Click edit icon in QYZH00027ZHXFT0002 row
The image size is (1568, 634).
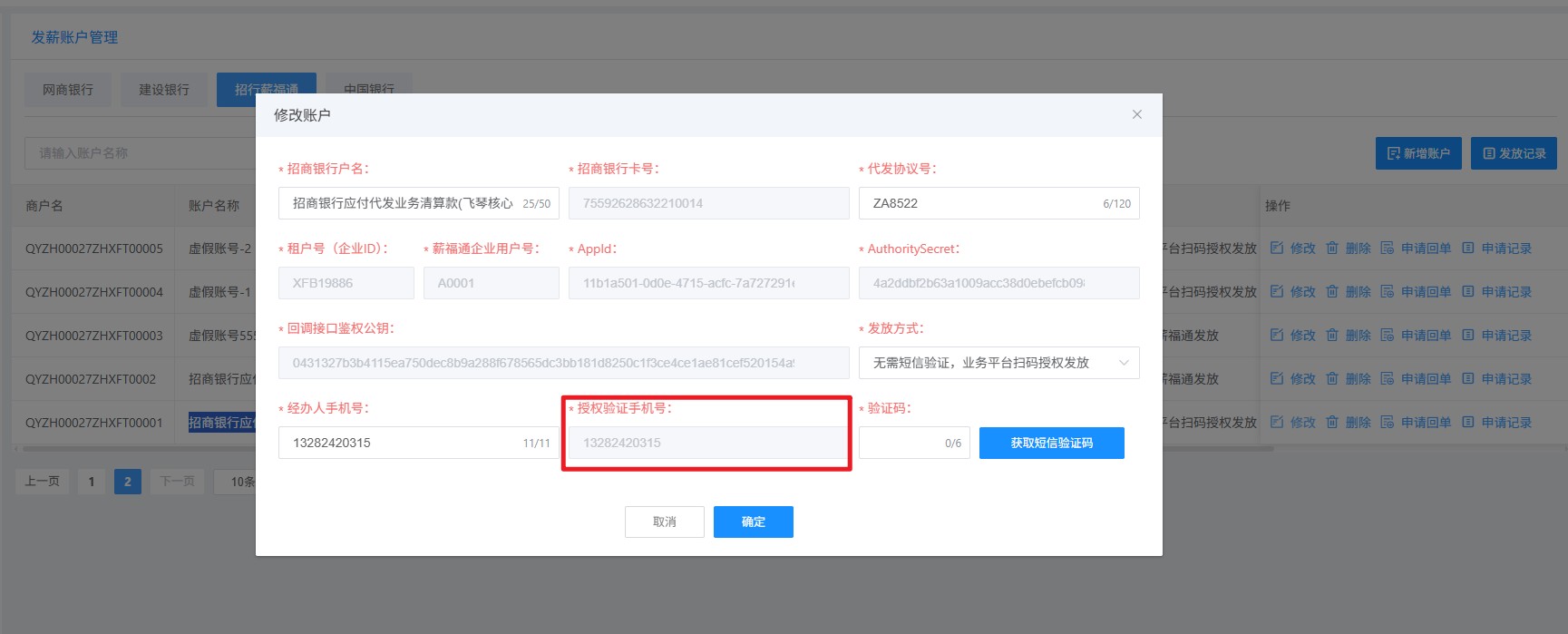coord(1277,378)
